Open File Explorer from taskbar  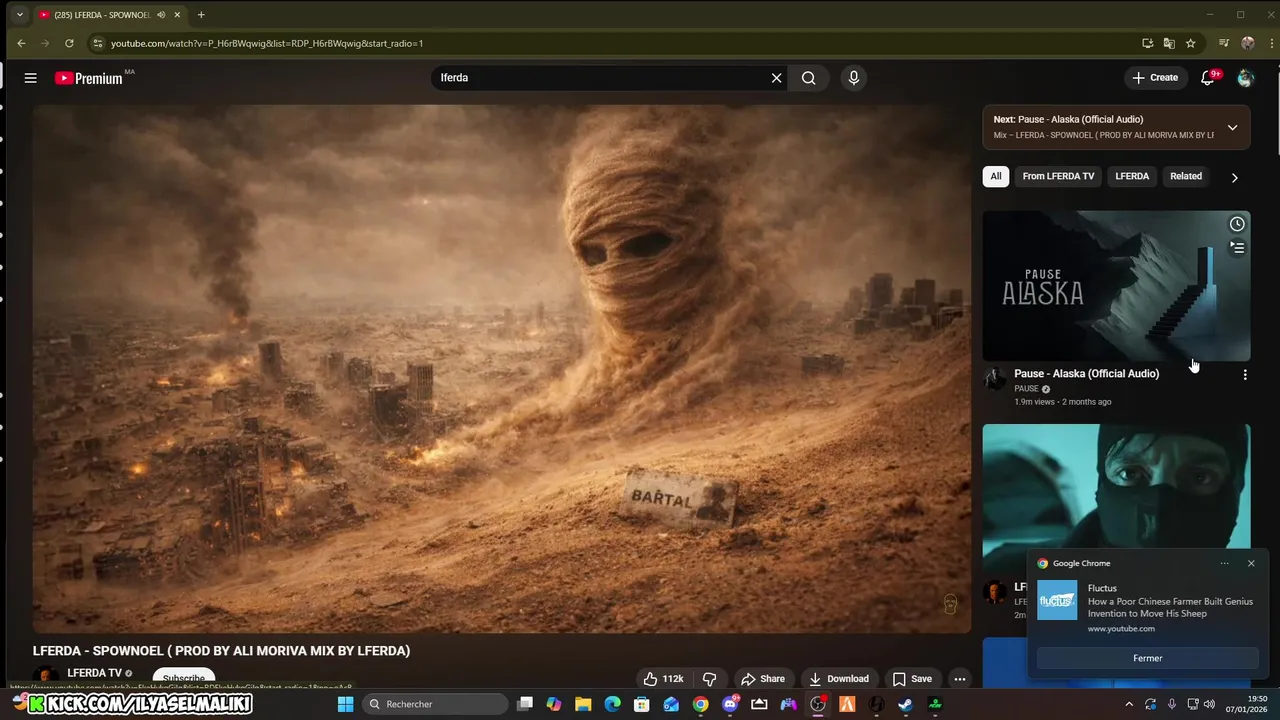tap(583, 704)
